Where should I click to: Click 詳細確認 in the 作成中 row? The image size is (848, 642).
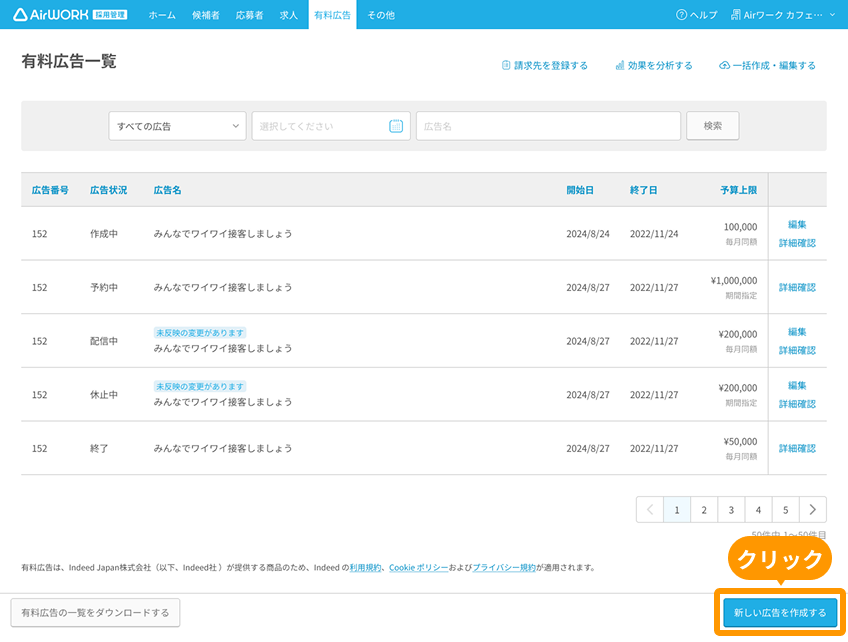point(797,243)
